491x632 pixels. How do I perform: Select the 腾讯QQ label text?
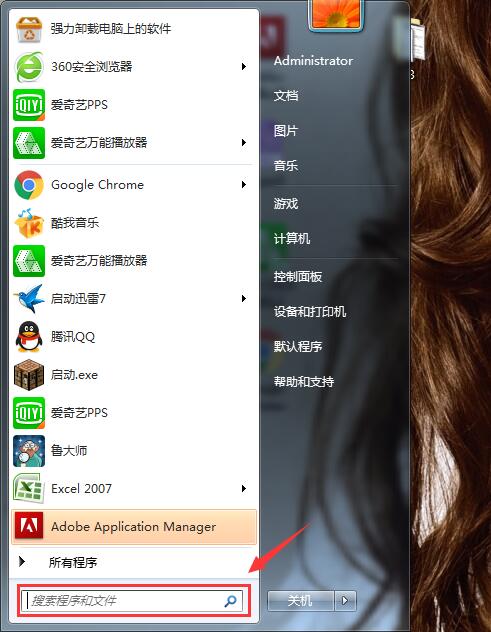pos(73,337)
